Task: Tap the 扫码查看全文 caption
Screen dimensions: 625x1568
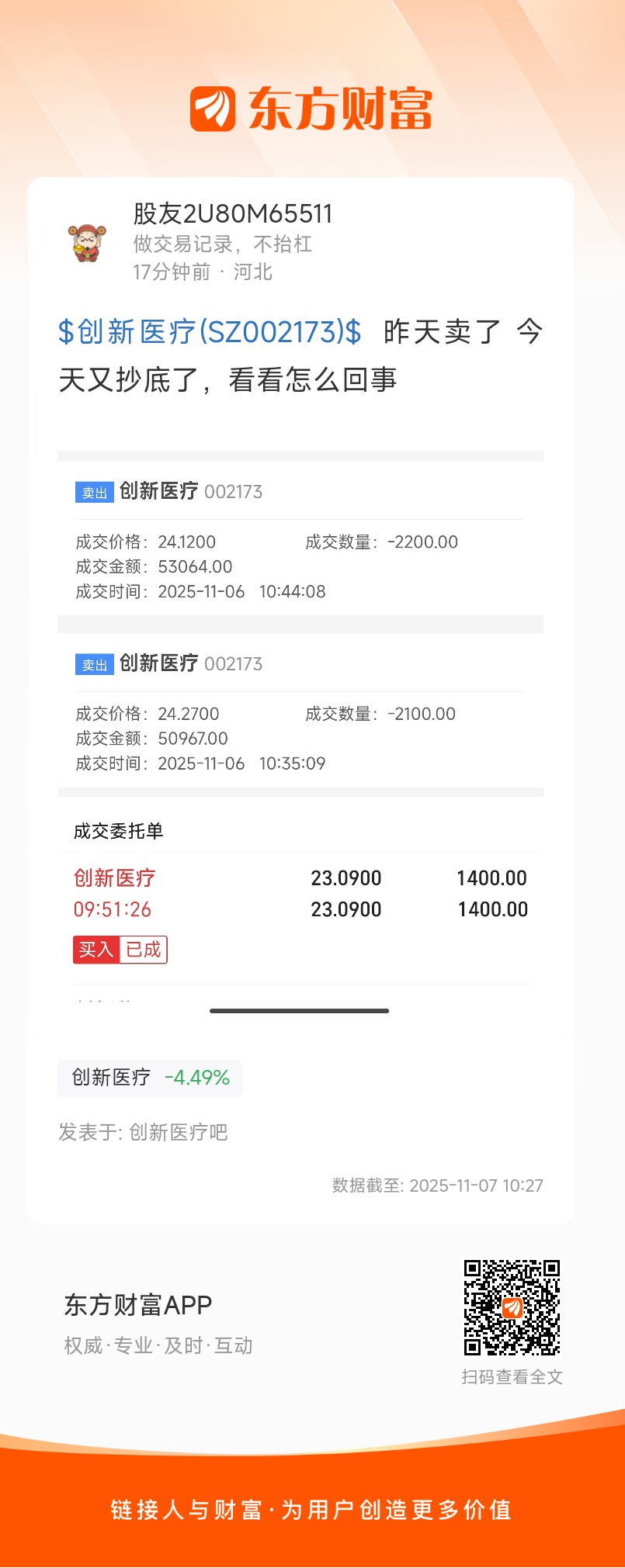Action: (x=512, y=1376)
